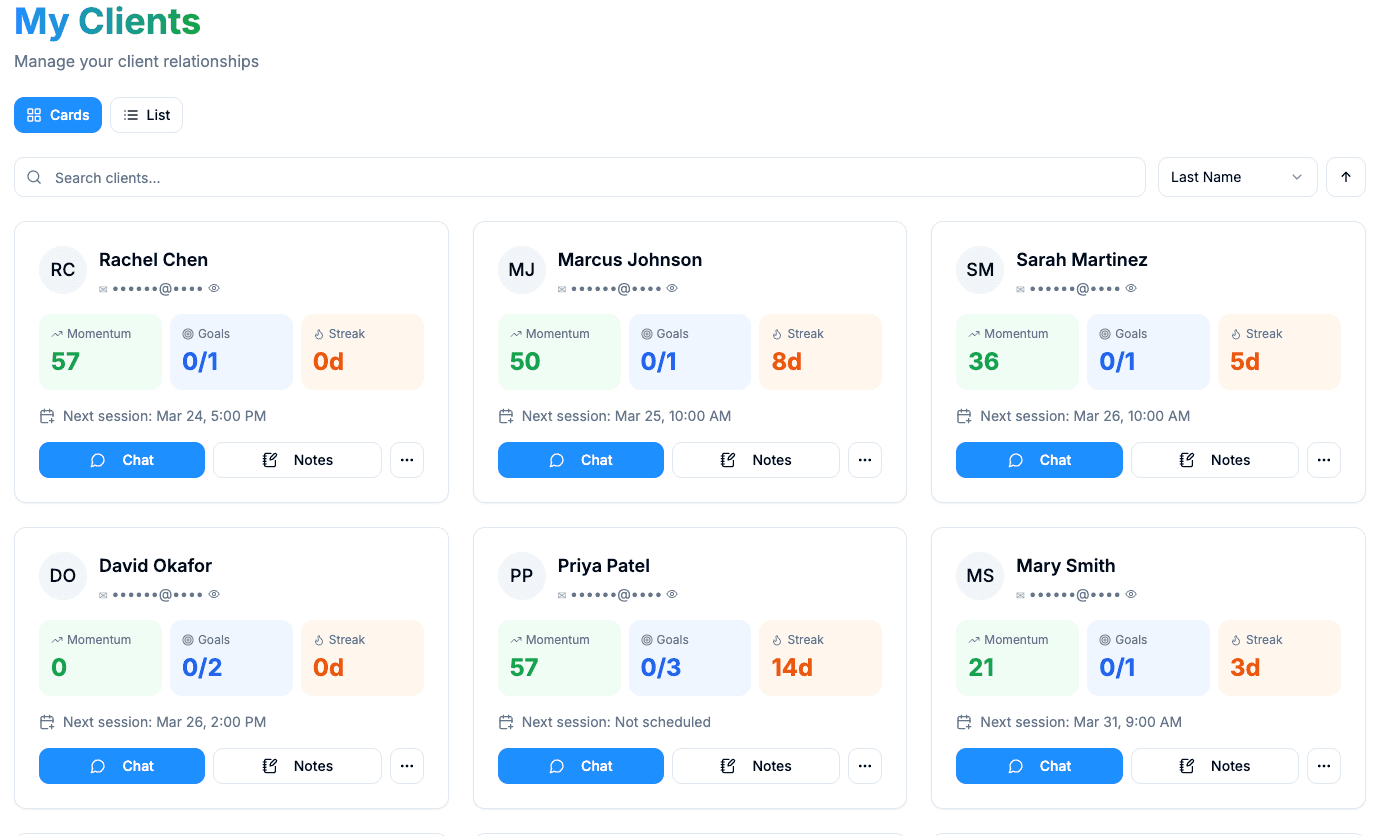Reveal David Okafor's hidden email address

click(214, 594)
